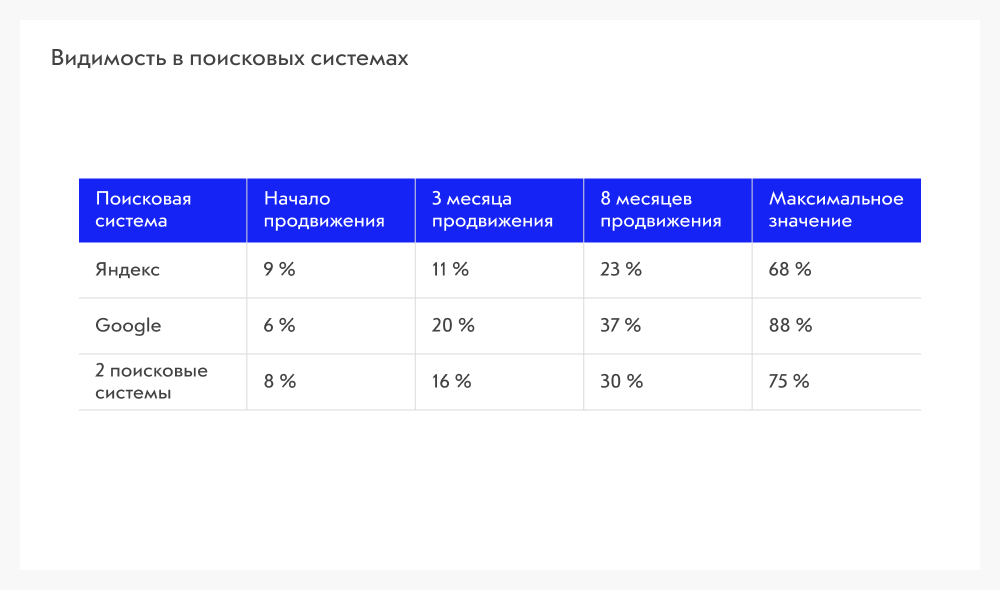Click the heading Видимость в поисковых системах

coord(230,58)
